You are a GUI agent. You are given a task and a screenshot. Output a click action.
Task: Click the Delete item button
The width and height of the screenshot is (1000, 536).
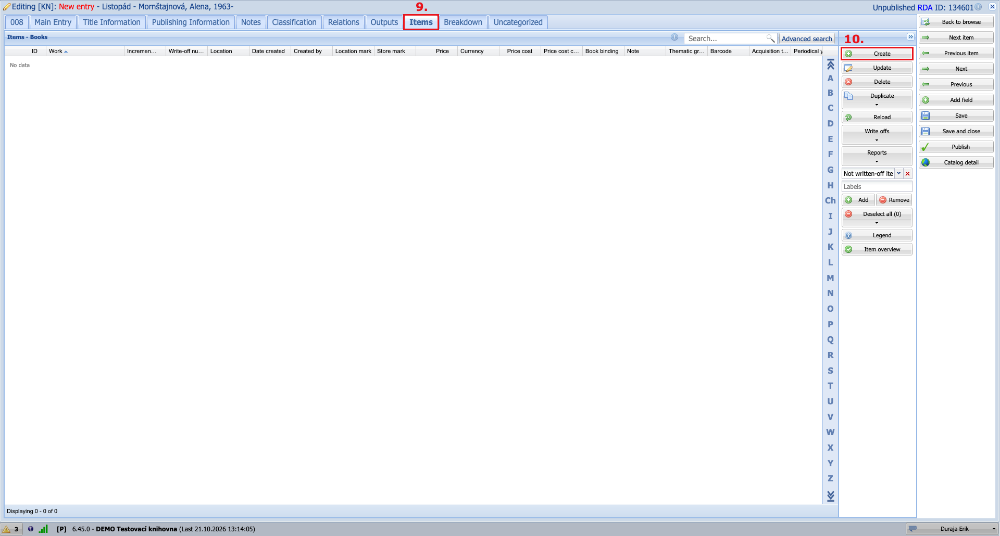click(877, 82)
